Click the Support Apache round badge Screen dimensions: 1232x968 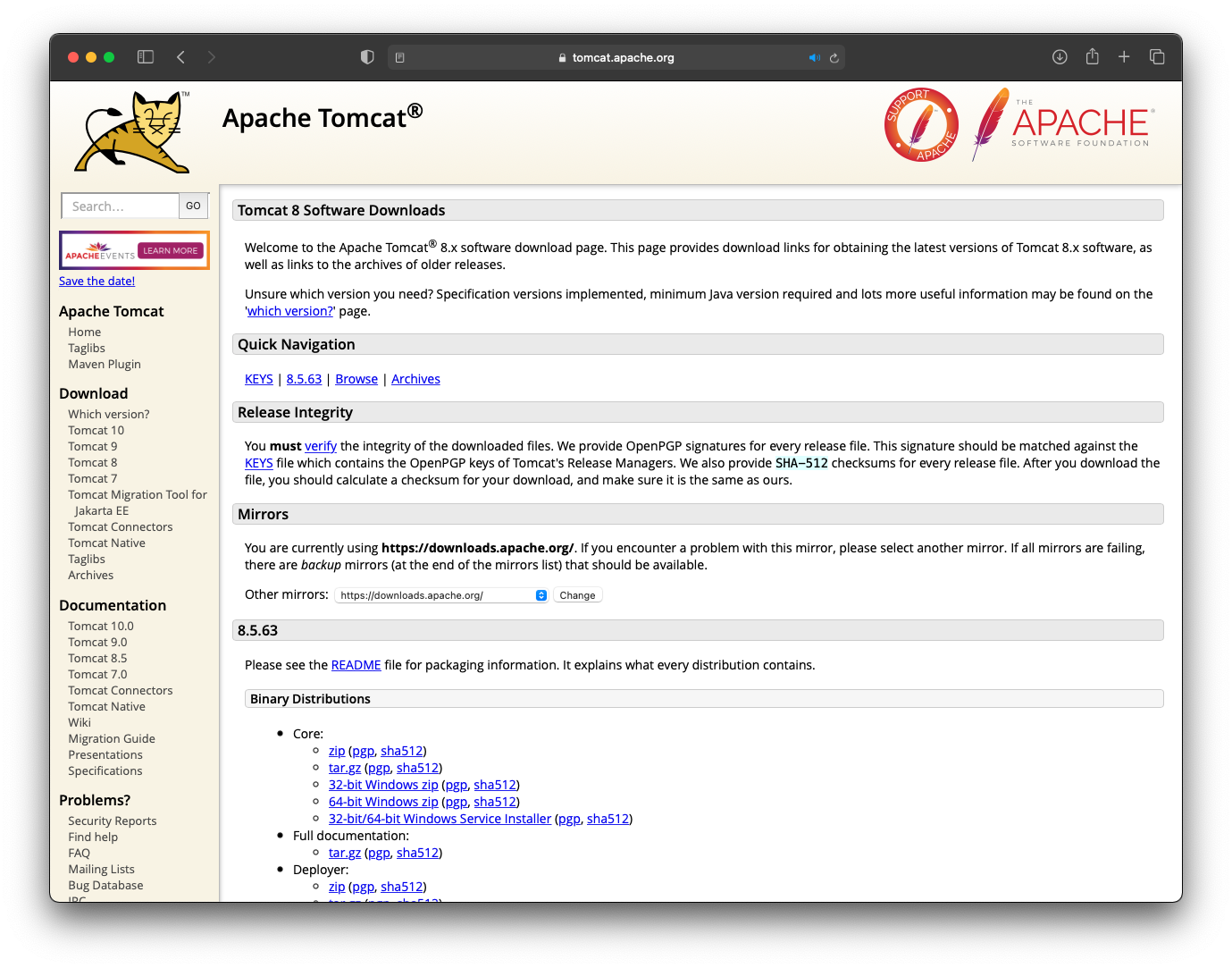(921, 125)
